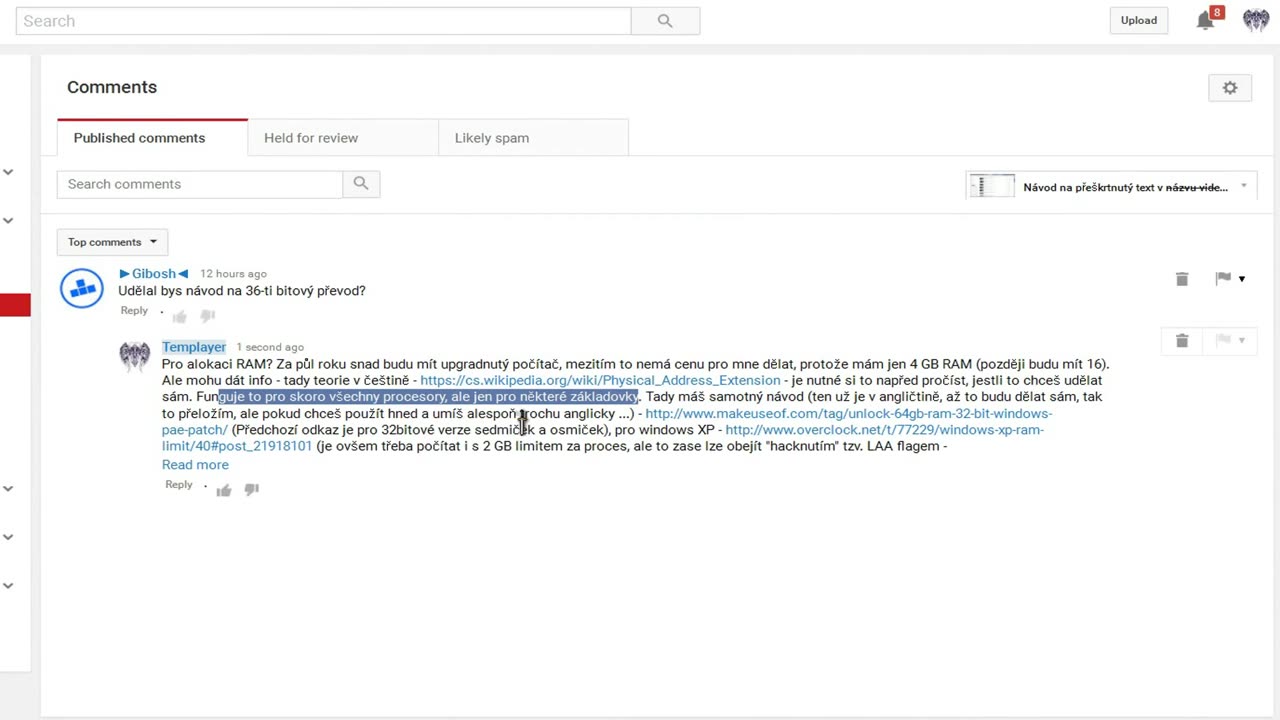The width and height of the screenshot is (1280, 720).
Task: Expand second sidebar chevron below the first
Action: pyautogui.click(x=8, y=220)
